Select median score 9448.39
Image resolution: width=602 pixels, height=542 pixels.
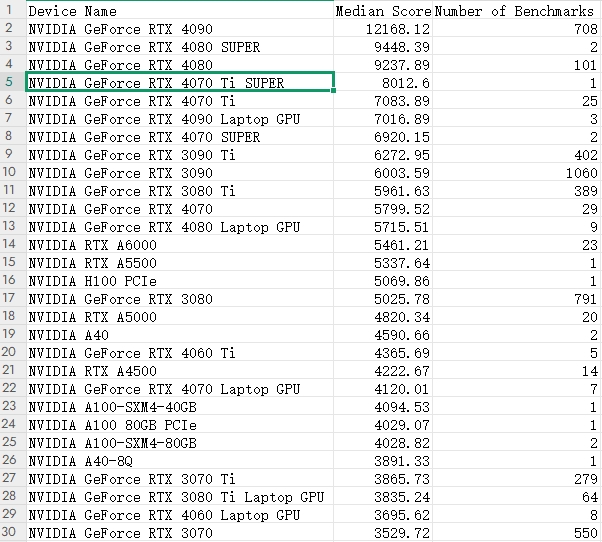[383, 46]
